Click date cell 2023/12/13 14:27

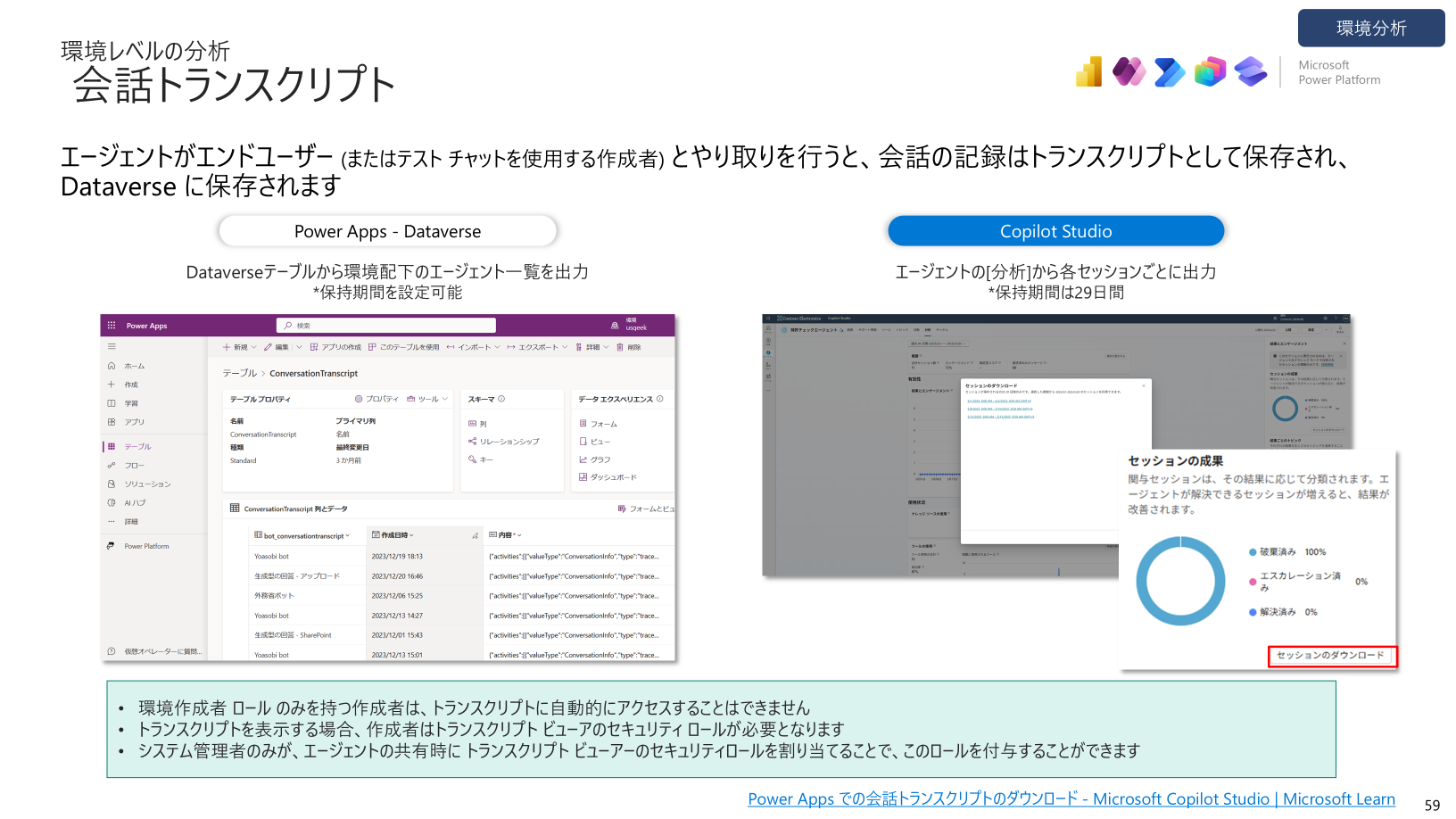click(x=397, y=616)
